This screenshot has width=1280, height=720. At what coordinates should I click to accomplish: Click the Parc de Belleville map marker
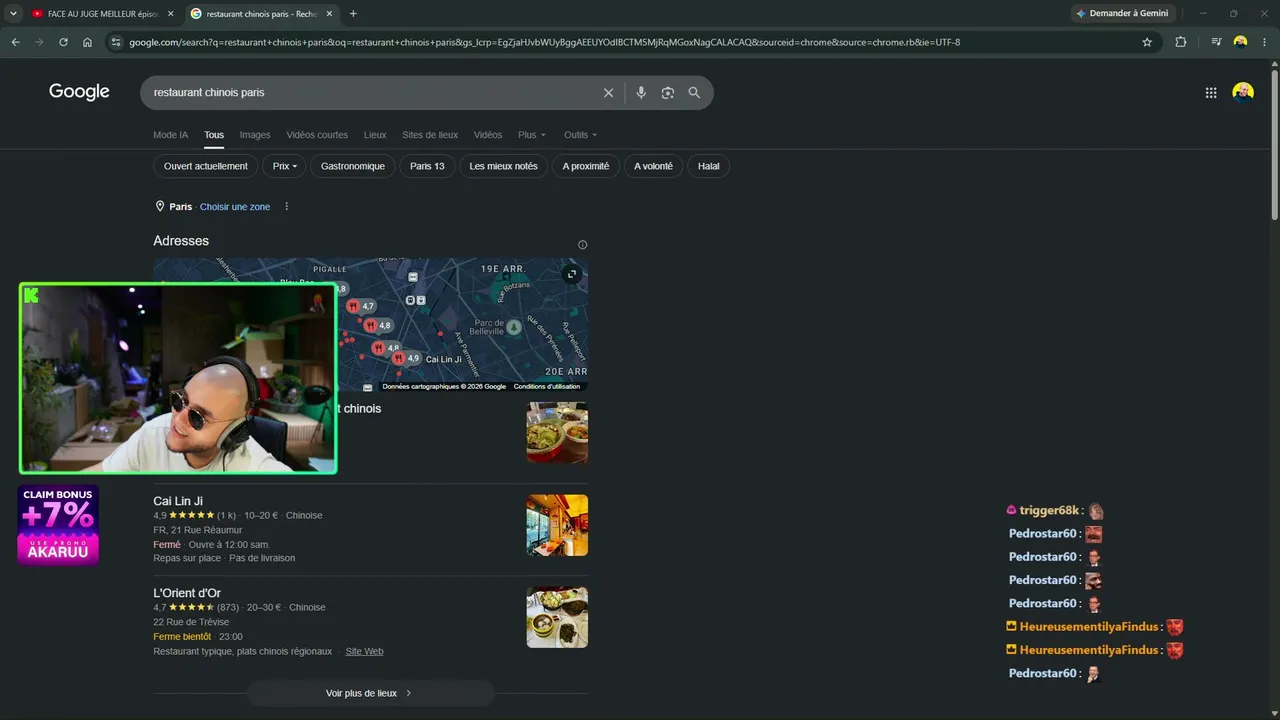tap(513, 327)
